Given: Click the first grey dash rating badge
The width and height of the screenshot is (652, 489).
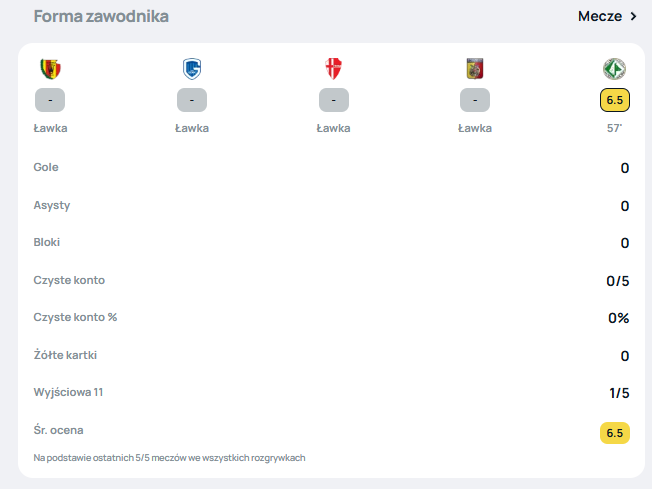Looking at the screenshot, I should pyautogui.click(x=50, y=100).
